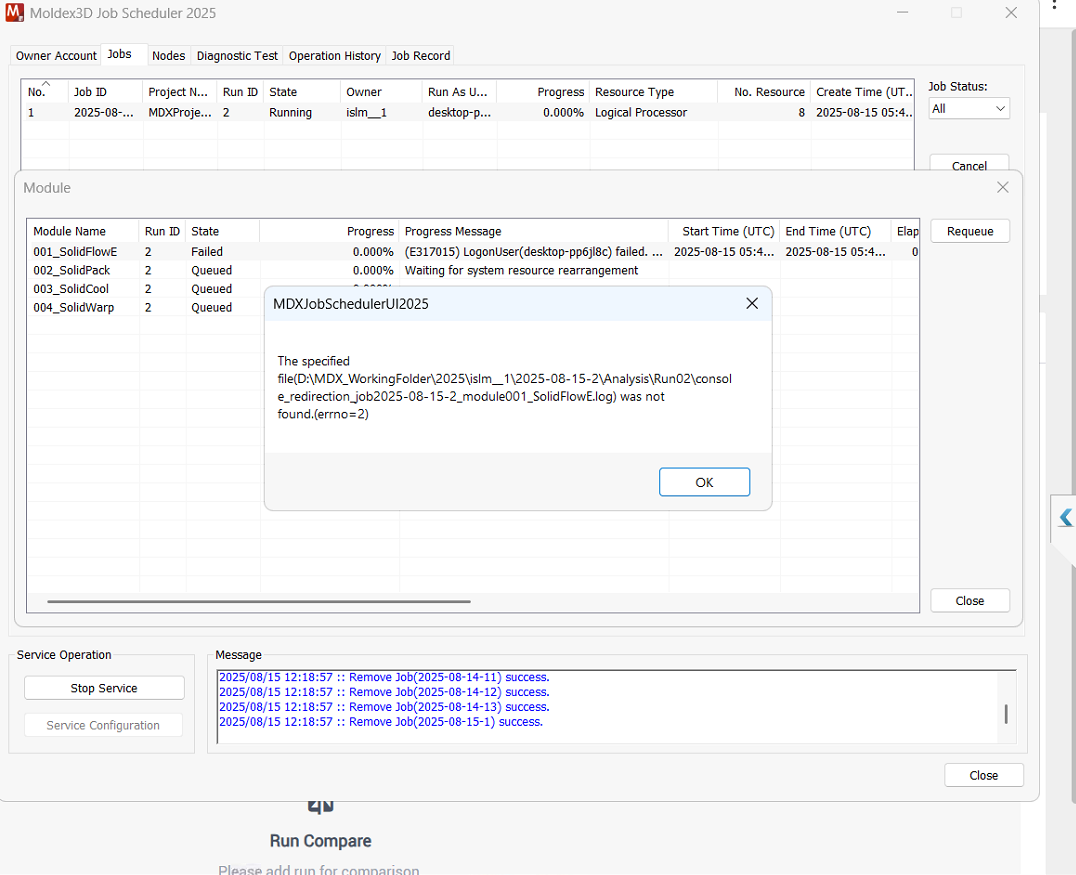This screenshot has height=875, width=1076.
Task: Click the Failed state cell
Action: (207, 252)
